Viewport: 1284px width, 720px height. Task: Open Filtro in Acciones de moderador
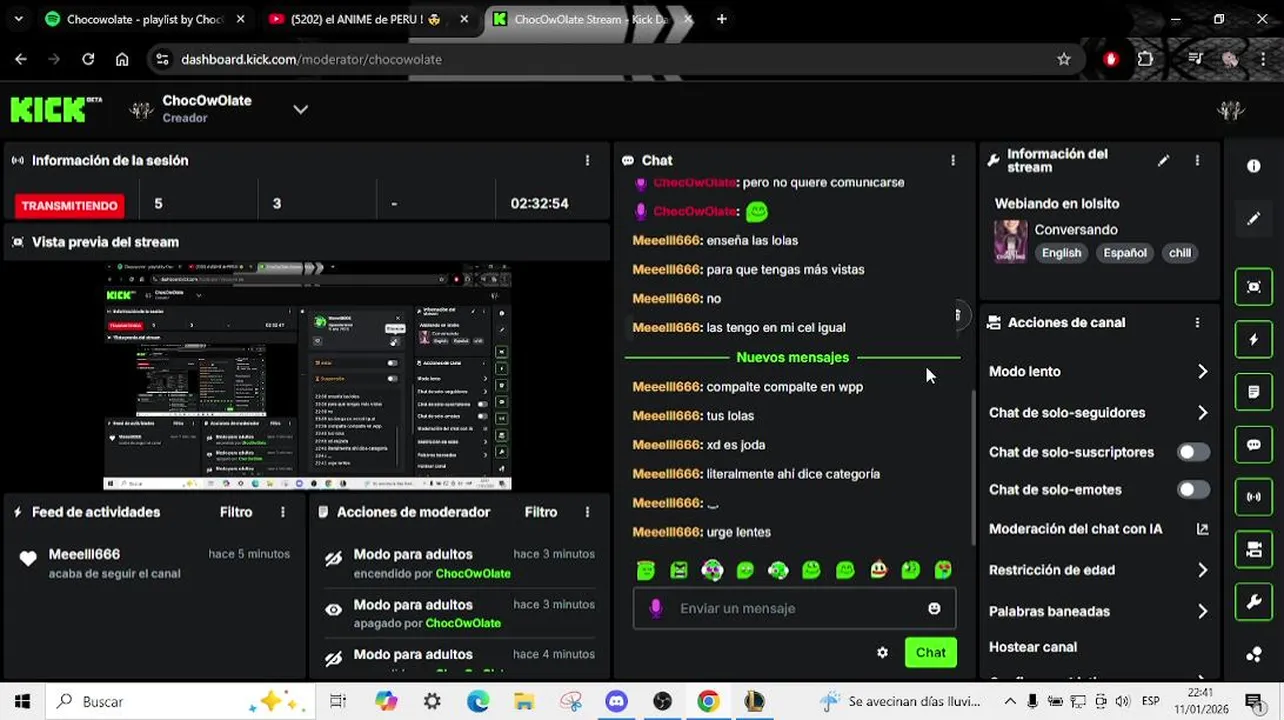tap(541, 512)
